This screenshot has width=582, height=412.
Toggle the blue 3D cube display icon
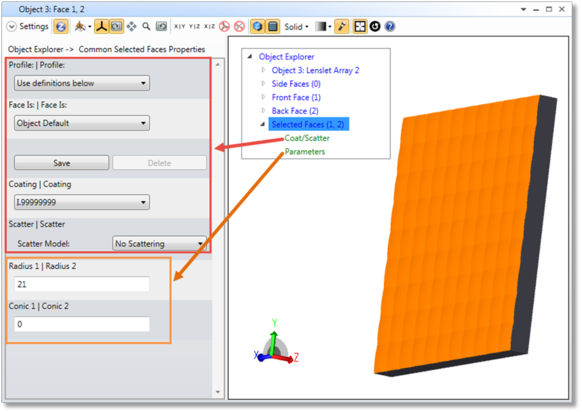[258, 27]
